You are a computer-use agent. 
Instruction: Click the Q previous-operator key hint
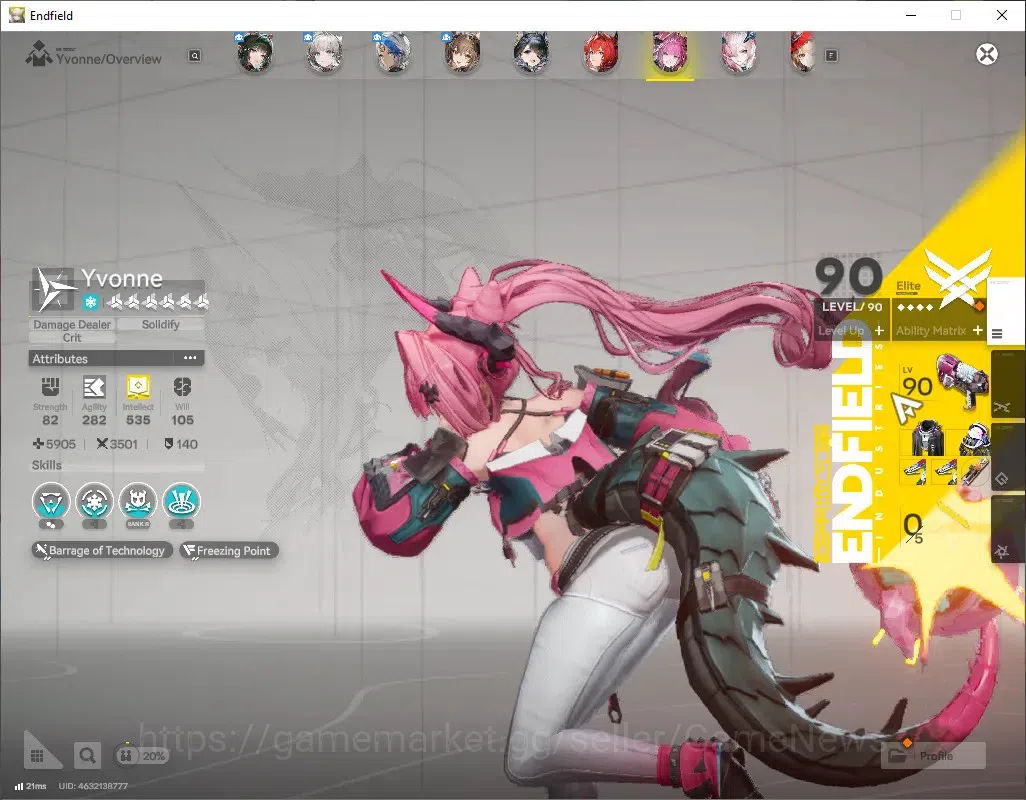[195, 56]
